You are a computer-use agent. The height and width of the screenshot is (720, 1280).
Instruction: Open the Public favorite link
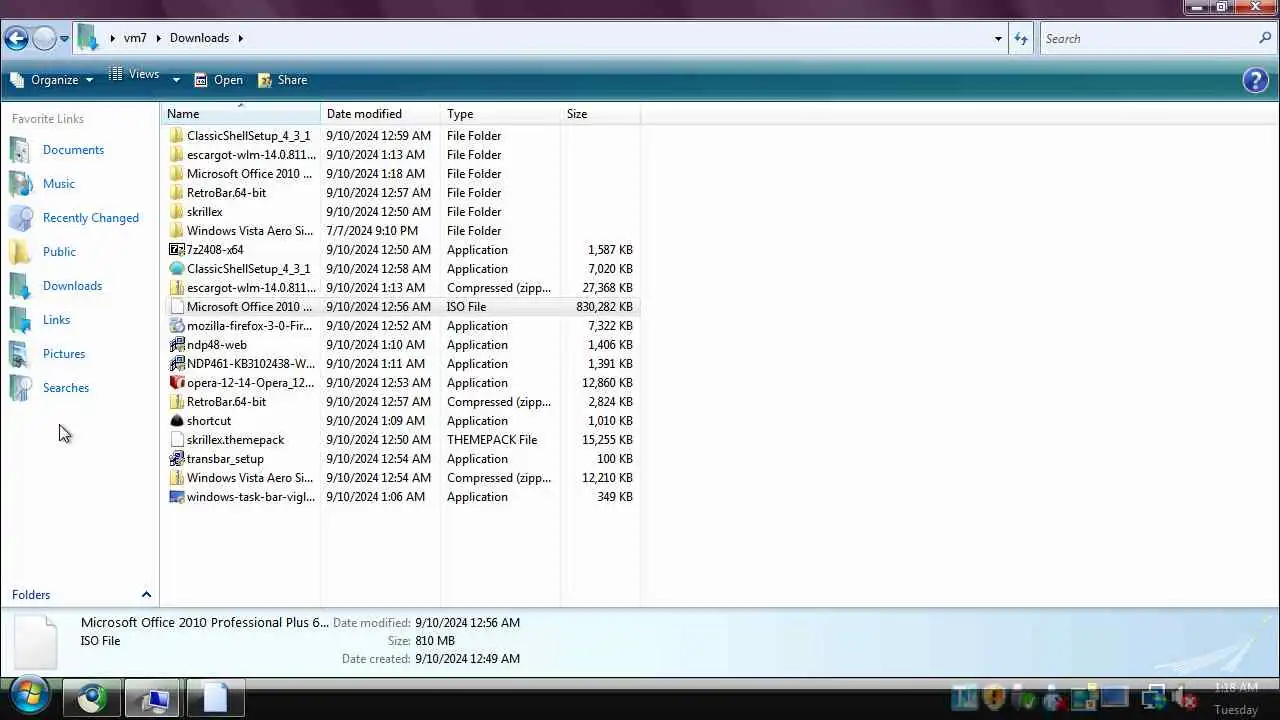coord(59,252)
